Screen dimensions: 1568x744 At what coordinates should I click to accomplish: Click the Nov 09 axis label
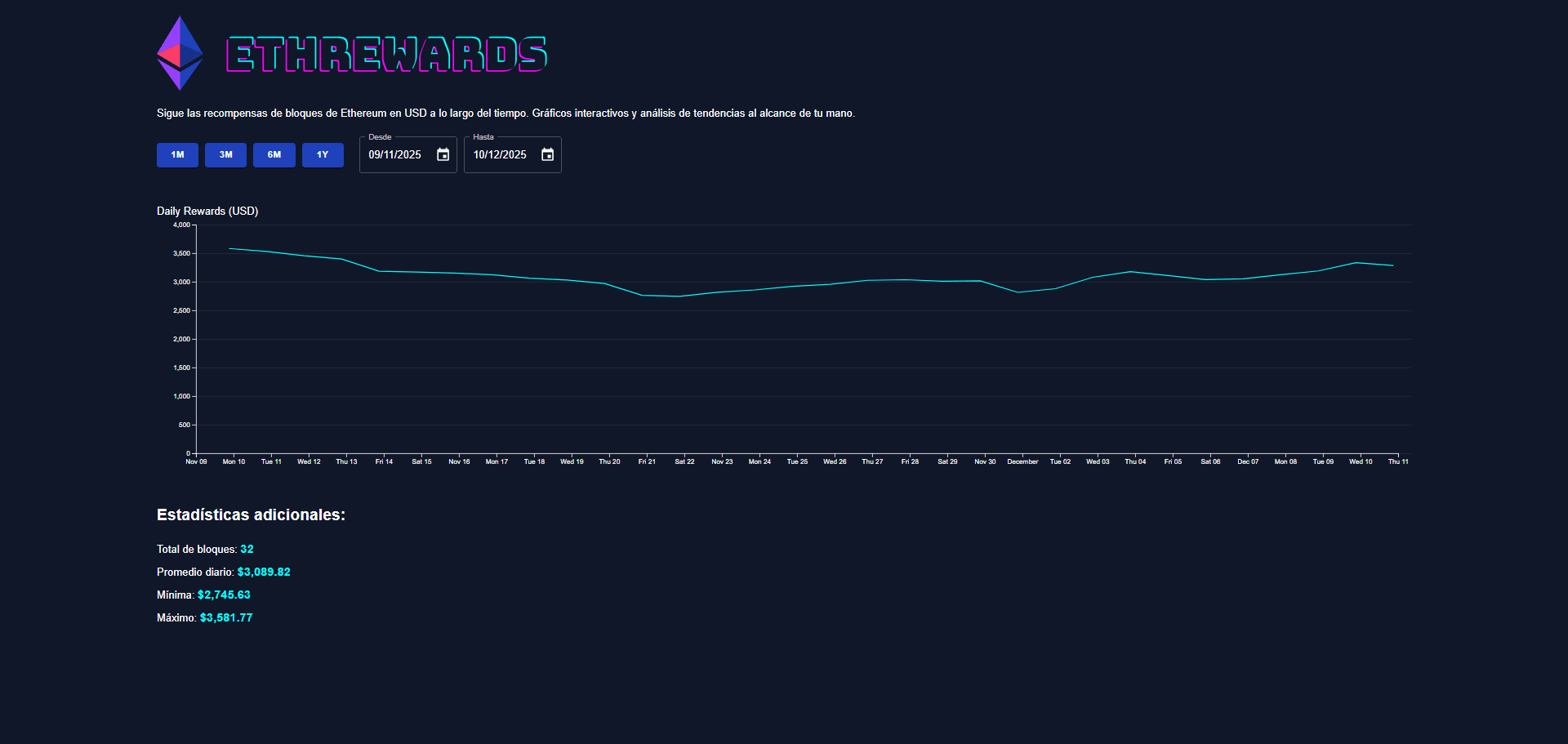pyautogui.click(x=196, y=461)
